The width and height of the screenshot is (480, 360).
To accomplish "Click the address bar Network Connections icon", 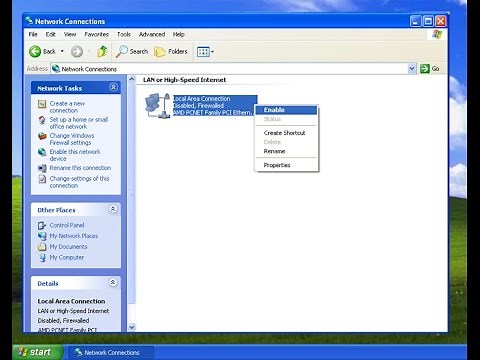I will pyautogui.click(x=56, y=69).
